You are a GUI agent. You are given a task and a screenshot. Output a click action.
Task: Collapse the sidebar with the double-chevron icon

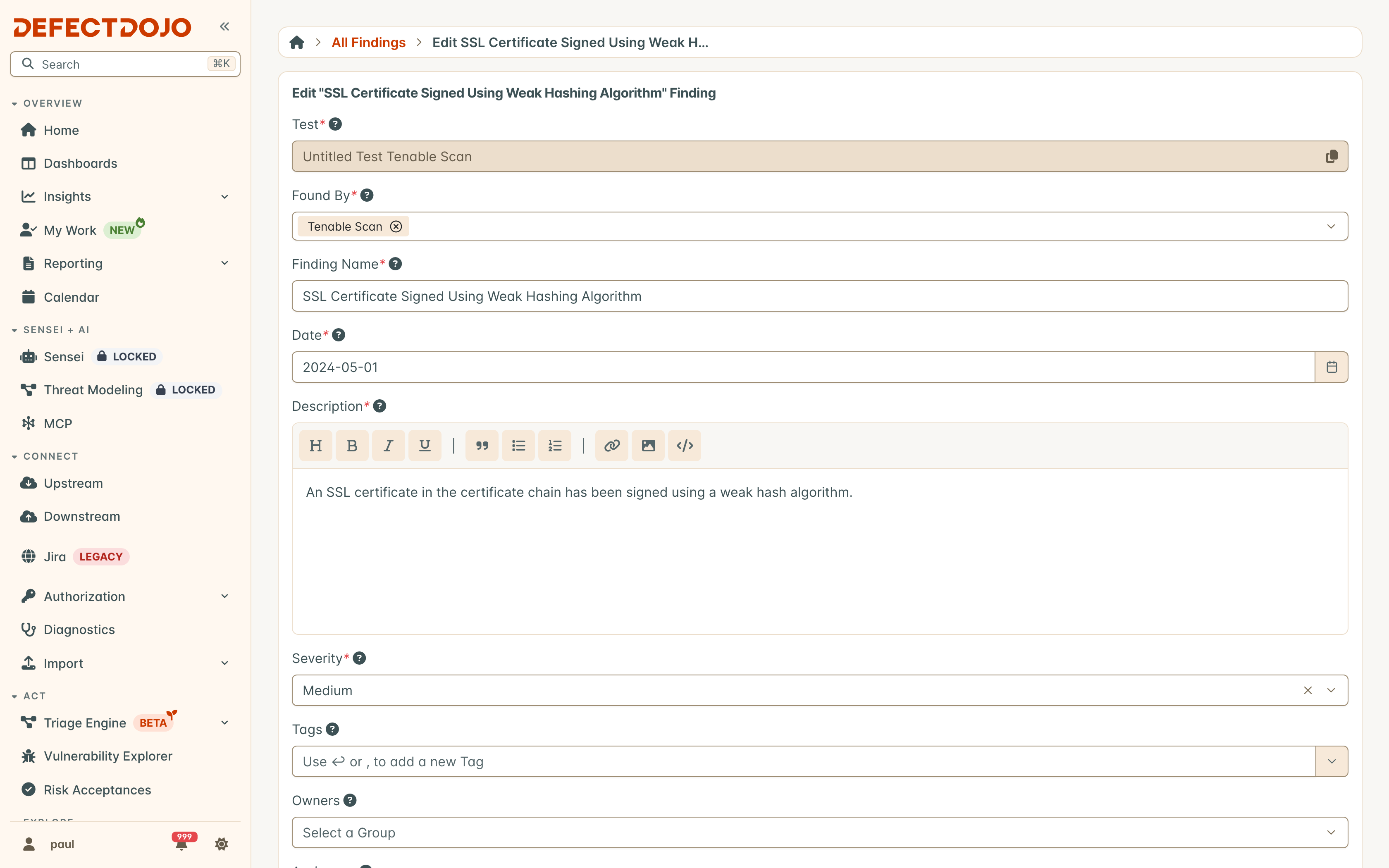pyautogui.click(x=224, y=26)
